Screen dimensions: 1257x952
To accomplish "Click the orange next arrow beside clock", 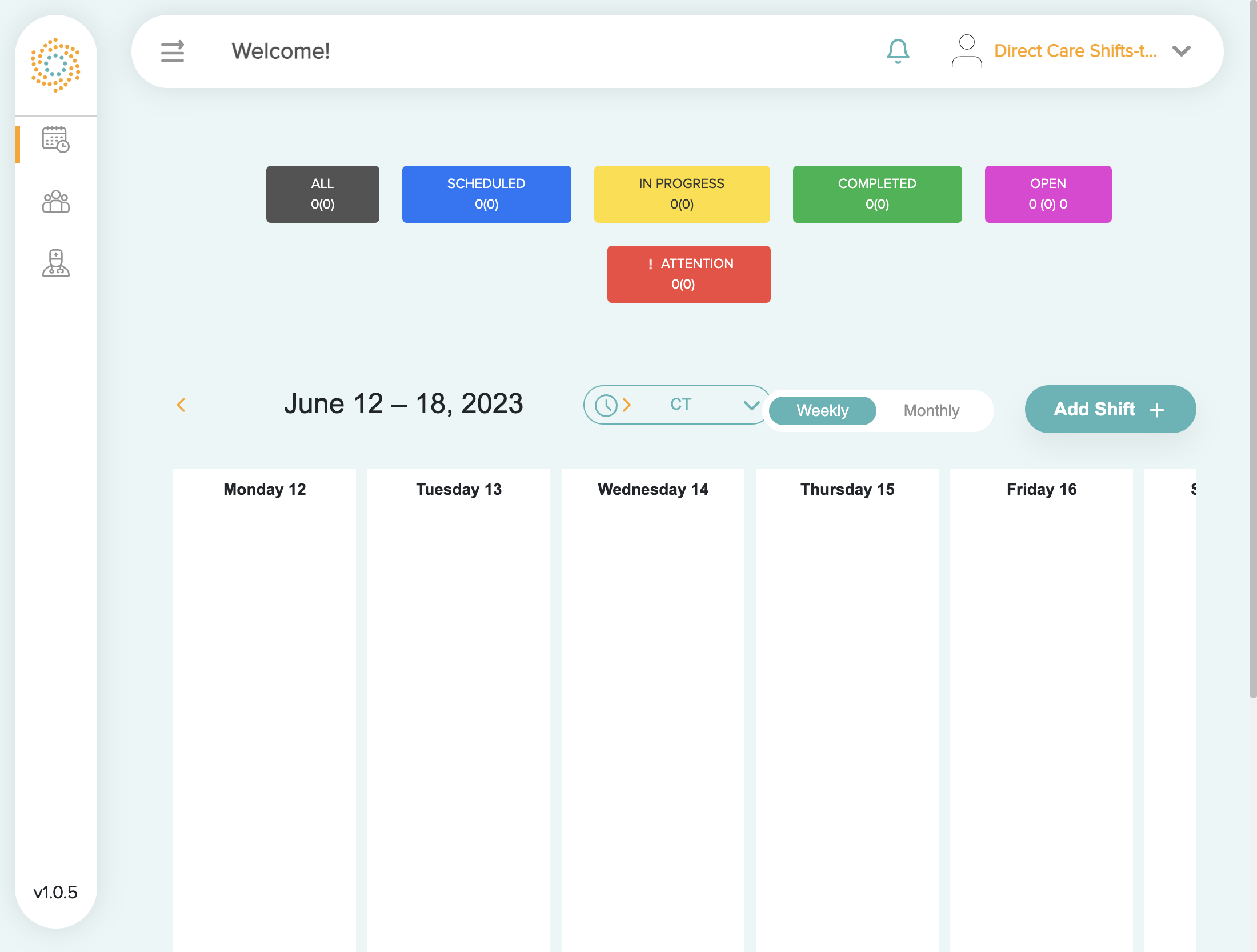I will (x=627, y=405).
